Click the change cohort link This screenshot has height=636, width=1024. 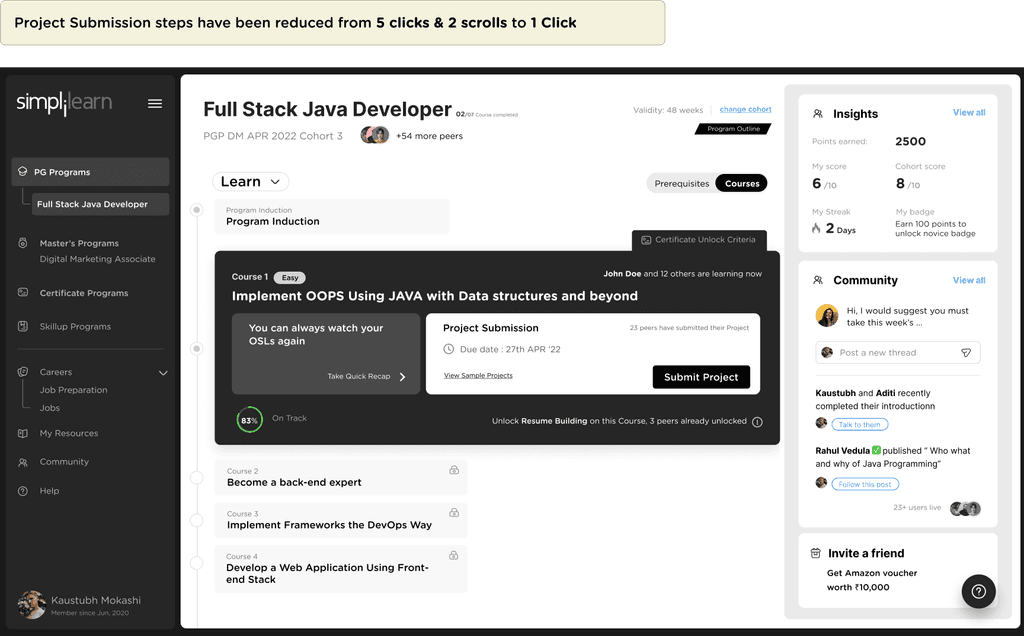click(745, 109)
